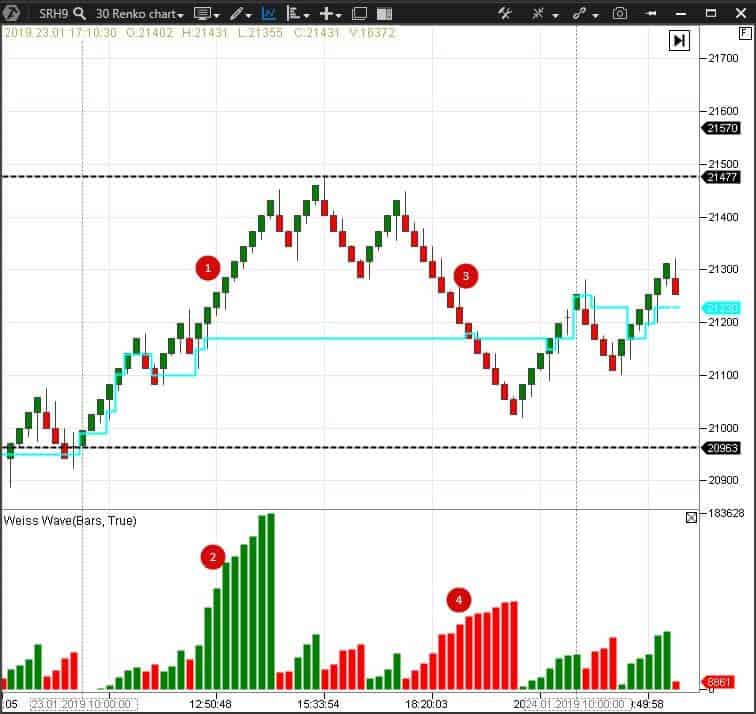The width and height of the screenshot is (756, 714).
Task: Click the window template square icon
Action: click(x=360, y=14)
